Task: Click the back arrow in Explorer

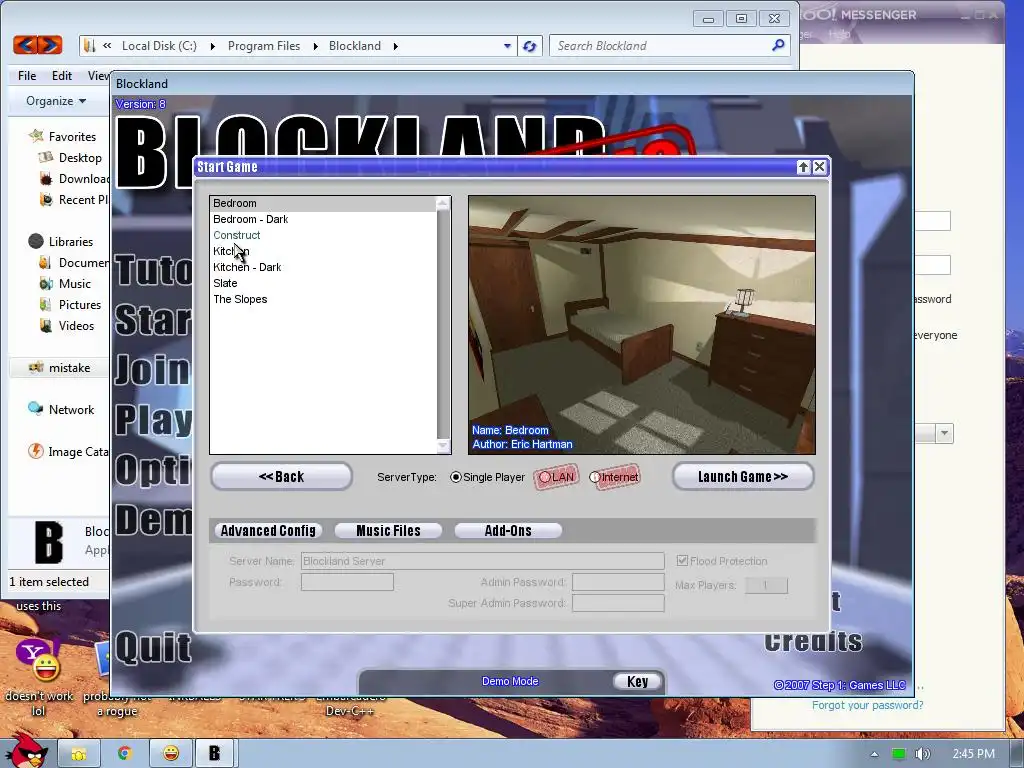Action: (x=25, y=45)
